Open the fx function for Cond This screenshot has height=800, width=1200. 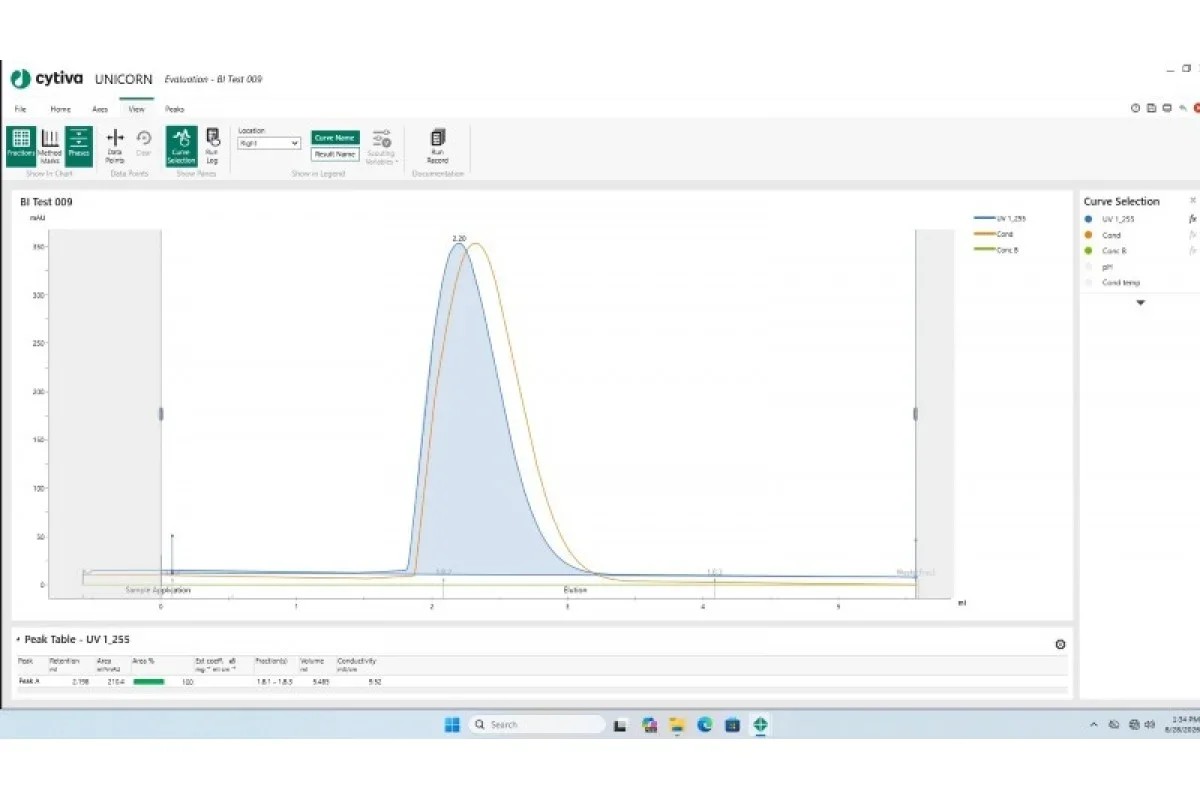point(1192,234)
